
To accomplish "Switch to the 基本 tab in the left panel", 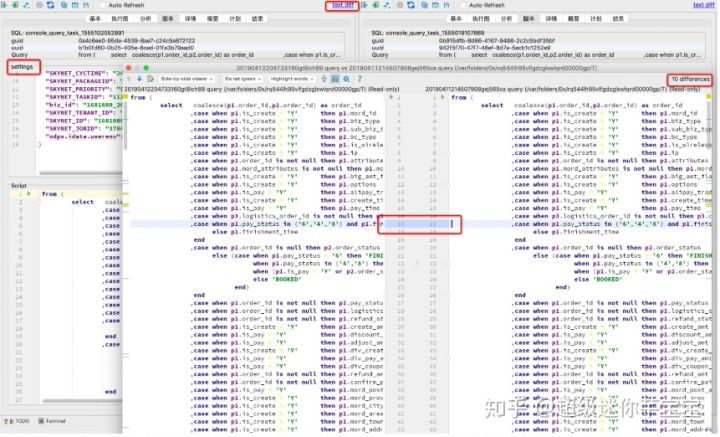I will (95, 19).
